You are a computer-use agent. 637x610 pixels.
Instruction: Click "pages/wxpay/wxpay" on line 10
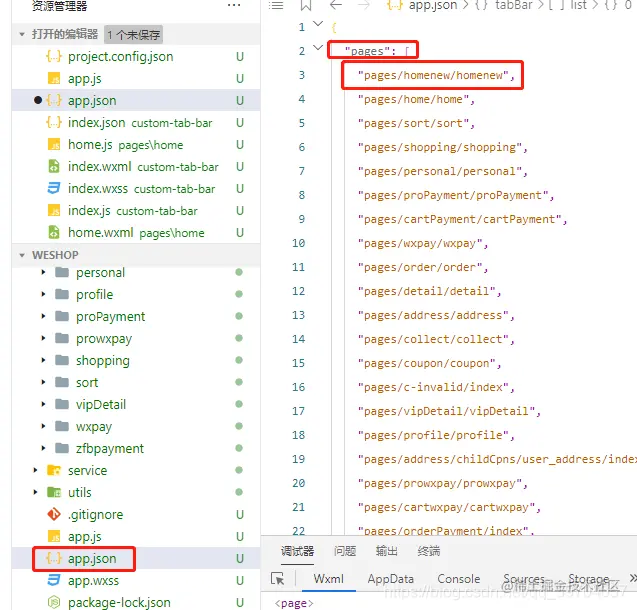[x=420, y=243]
